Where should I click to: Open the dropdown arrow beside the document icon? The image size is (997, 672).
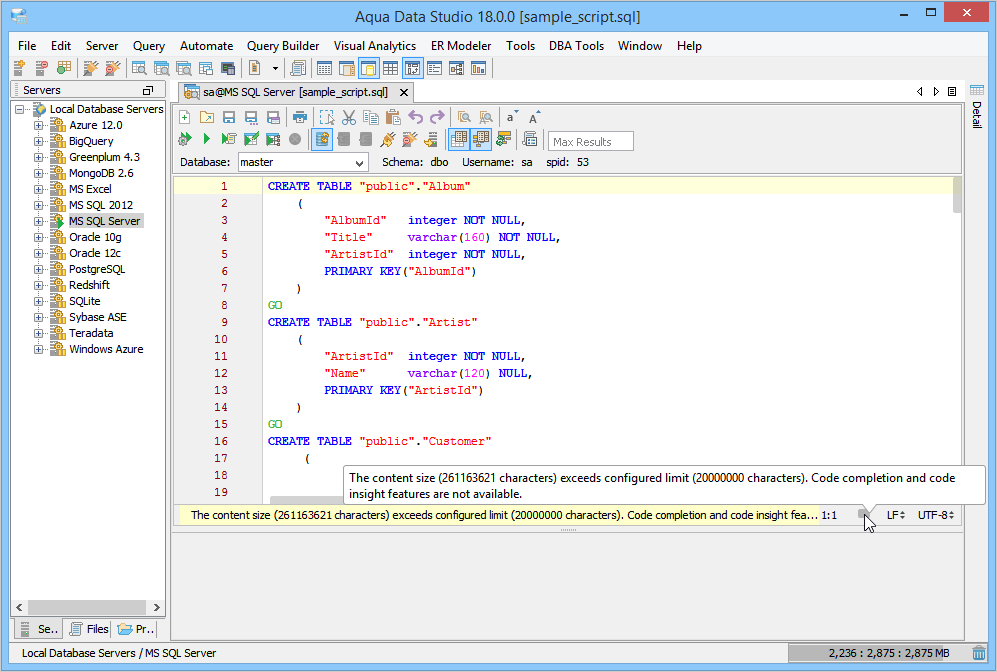click(275, 68)
